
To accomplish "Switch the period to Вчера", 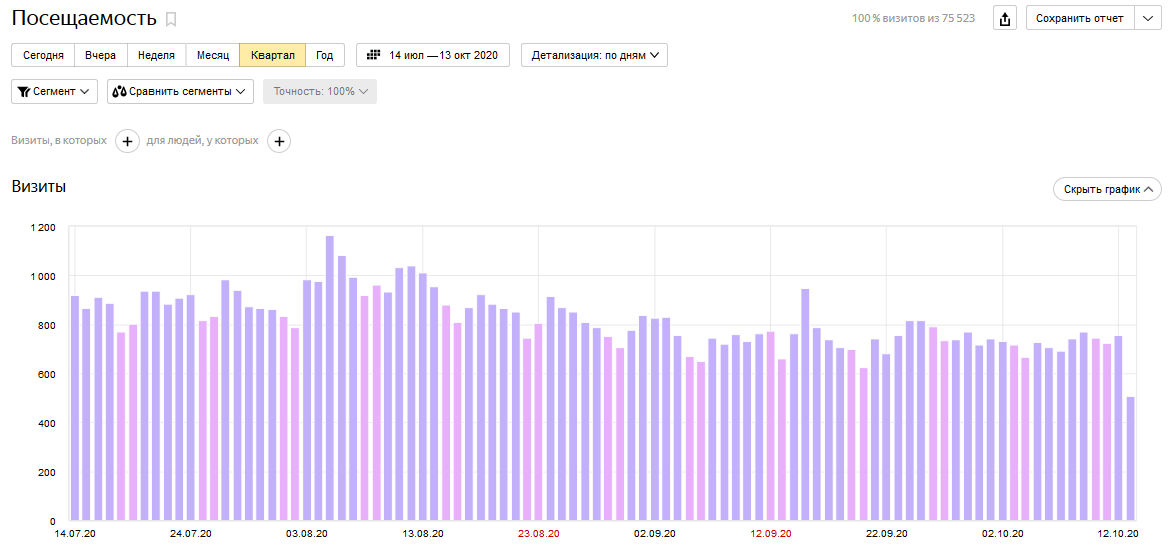I will [x=100, y=55].
